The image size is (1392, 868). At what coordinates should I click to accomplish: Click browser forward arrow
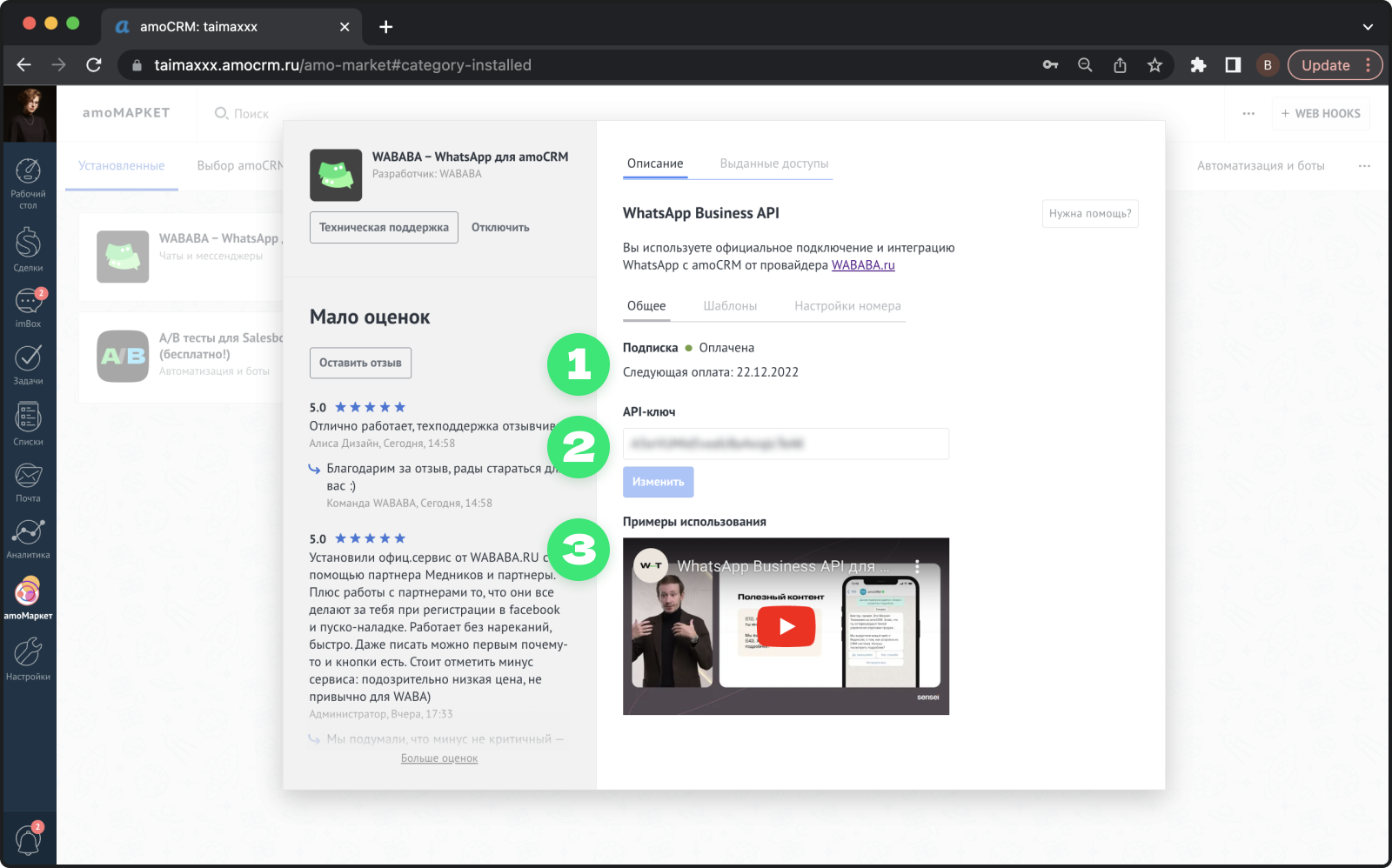pos(58,65)
